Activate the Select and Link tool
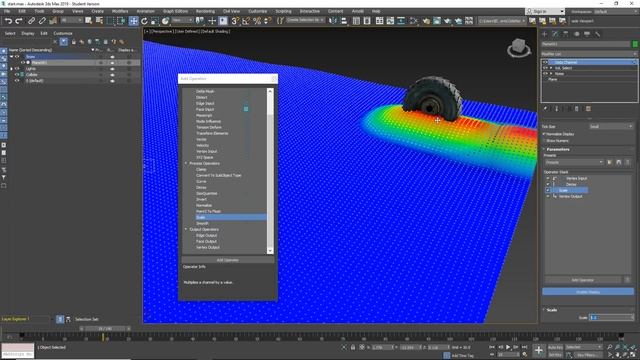Viewport: 640px width, 360px height. point(31,21)
